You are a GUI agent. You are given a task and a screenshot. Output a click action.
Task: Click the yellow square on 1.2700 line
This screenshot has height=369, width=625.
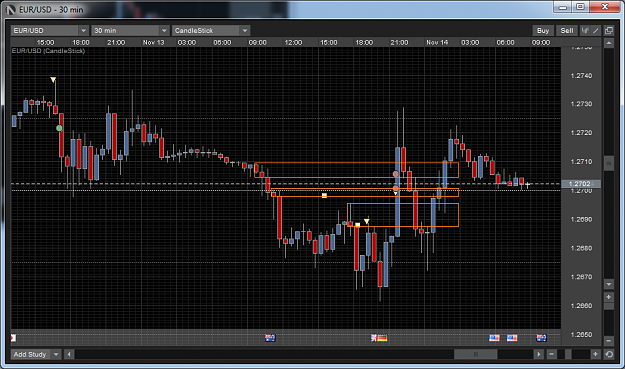tap(324, 195)
